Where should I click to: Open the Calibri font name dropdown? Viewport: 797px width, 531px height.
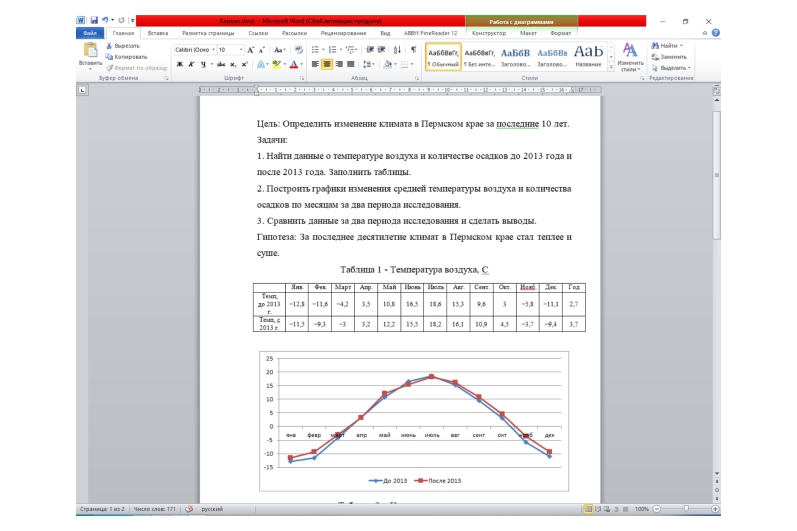(x=213, y=50)
